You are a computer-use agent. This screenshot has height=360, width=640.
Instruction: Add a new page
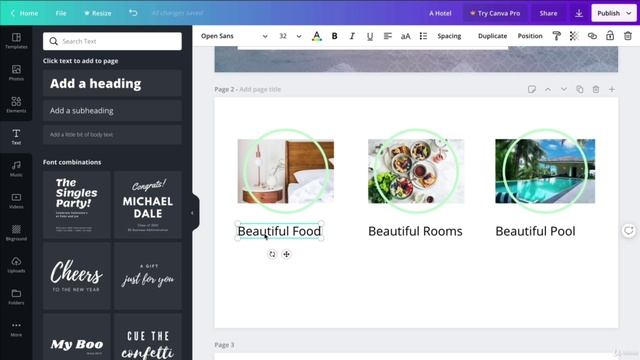pyautogui.click(x=612, y=89)
